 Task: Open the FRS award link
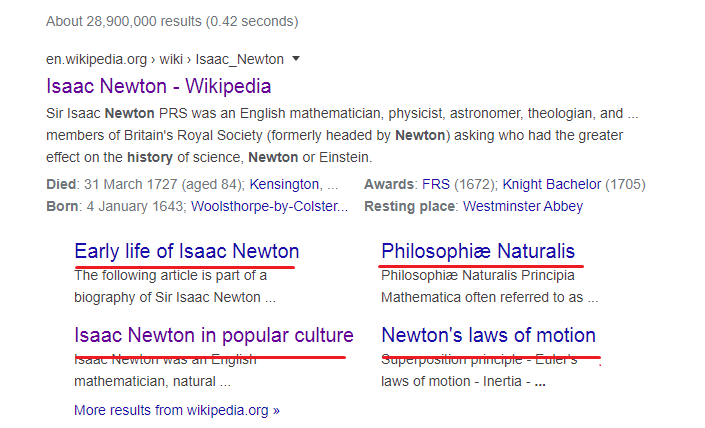436,184
